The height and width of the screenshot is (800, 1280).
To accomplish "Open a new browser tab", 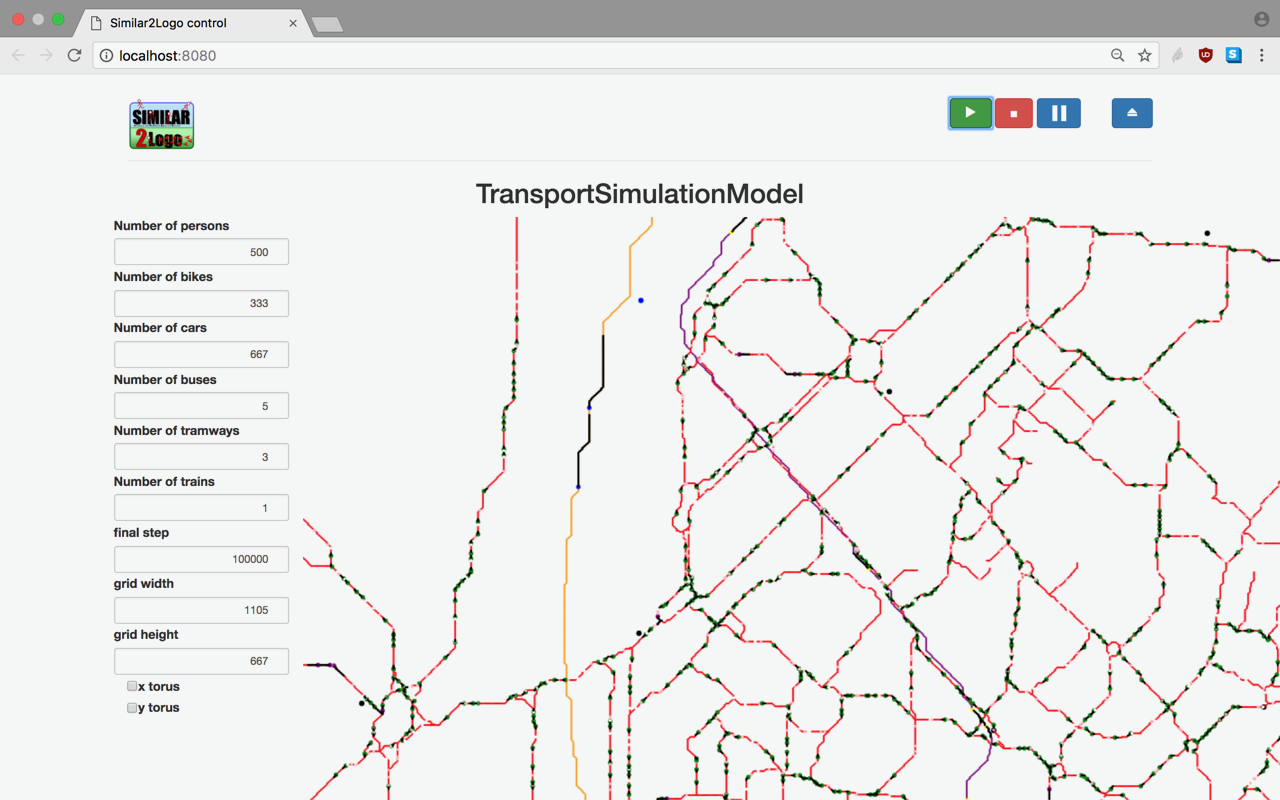I will pyautogui.click(x=327, y=24).
